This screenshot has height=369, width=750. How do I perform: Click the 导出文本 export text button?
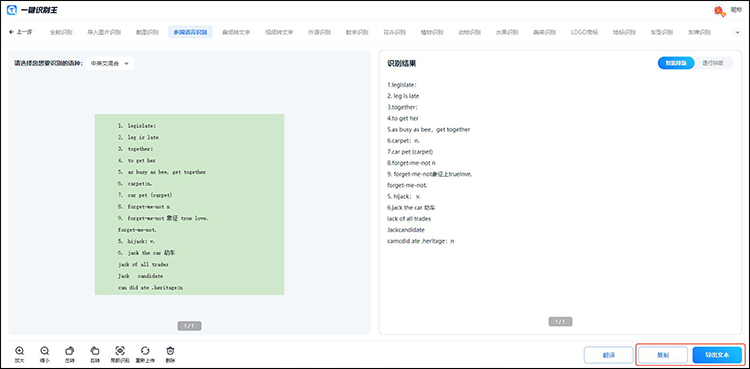(x=717, y=355)
